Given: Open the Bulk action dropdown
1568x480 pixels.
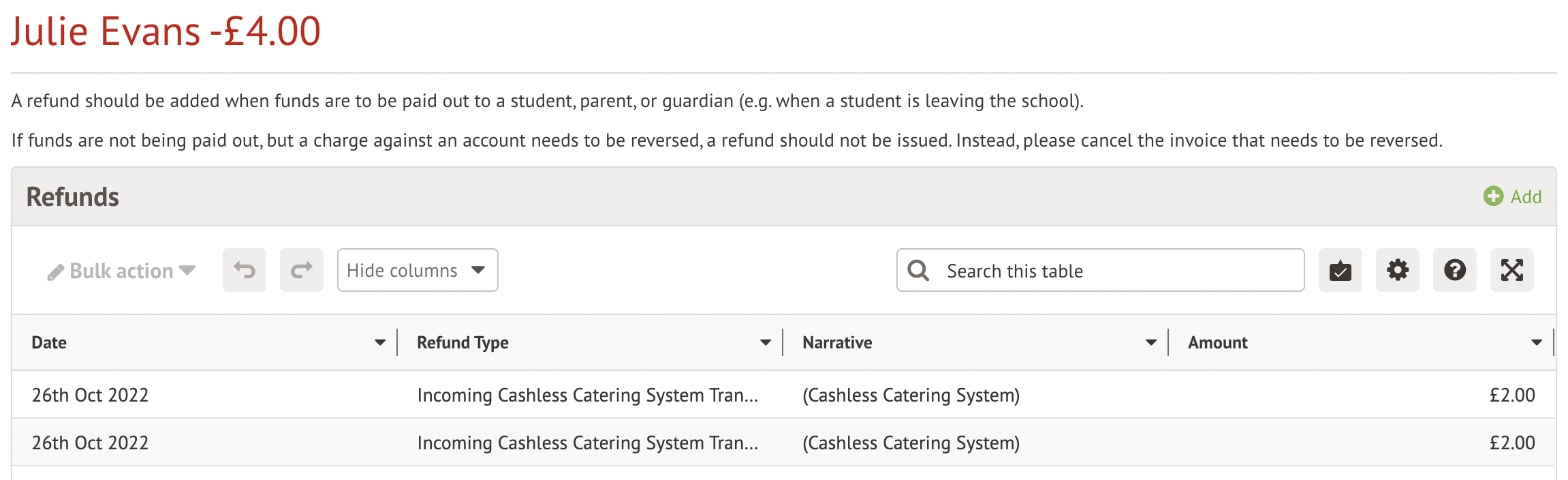Looking at the screenshot, I should click(122, 271).
